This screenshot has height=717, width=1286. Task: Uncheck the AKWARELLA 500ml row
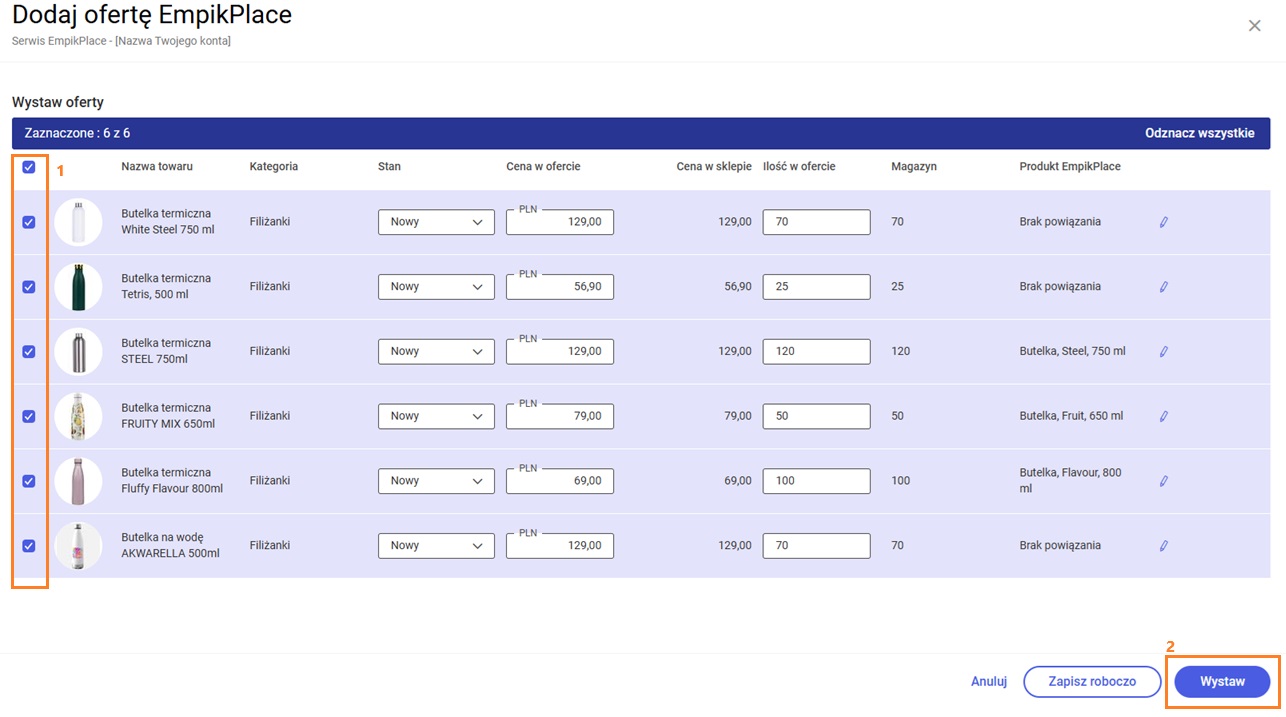[29, 546]
